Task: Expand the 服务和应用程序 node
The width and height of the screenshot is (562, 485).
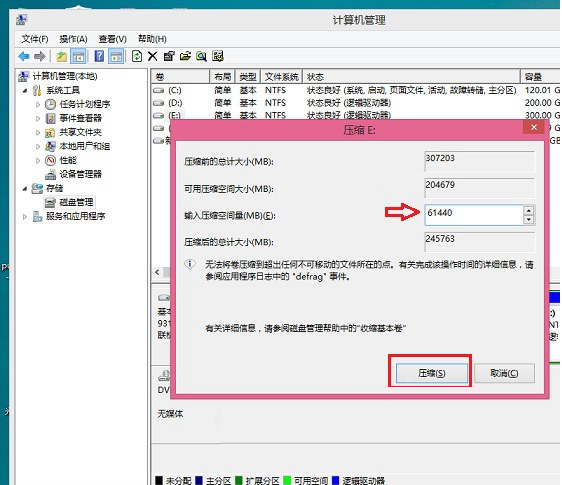Action: point(24,217)
